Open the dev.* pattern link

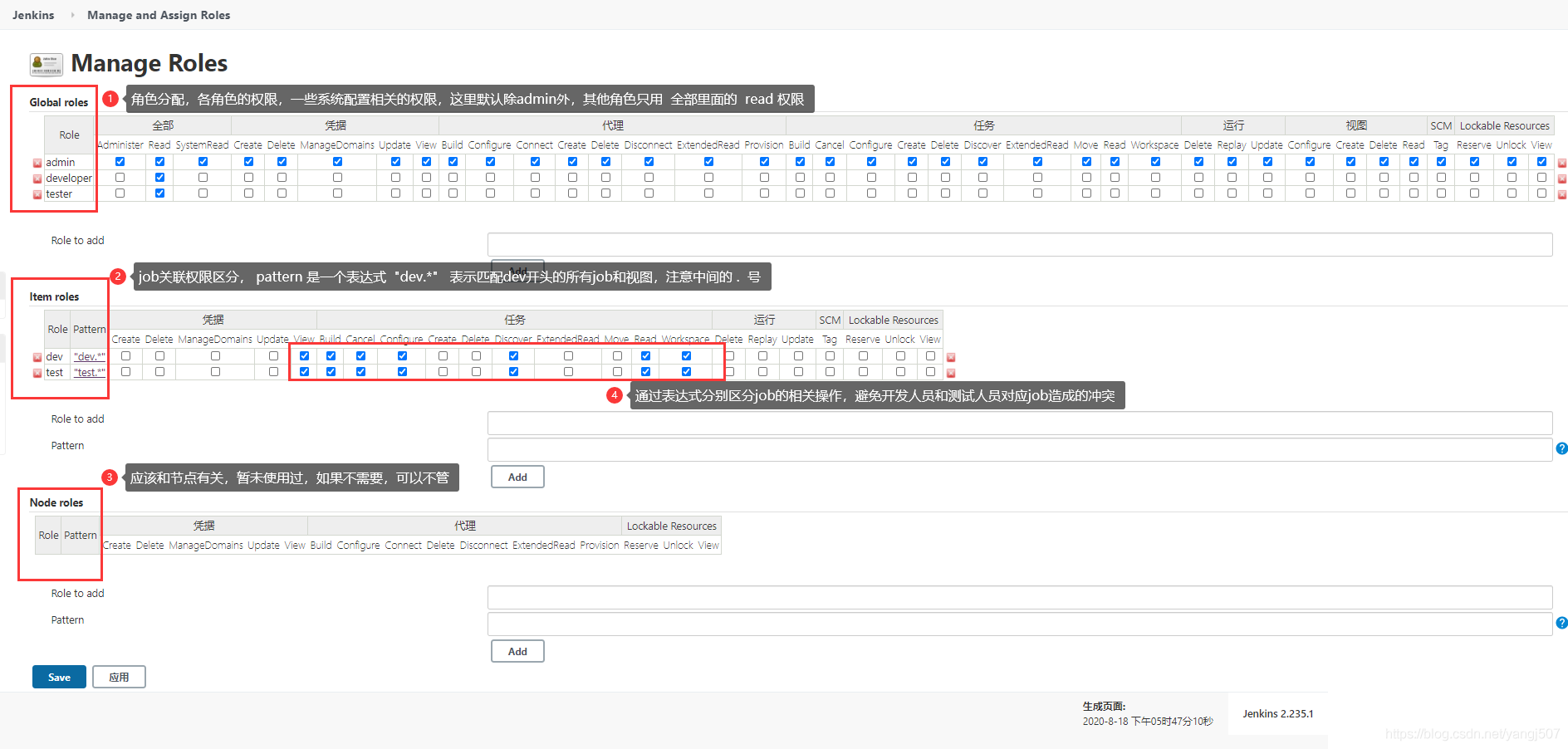[89, 356]
